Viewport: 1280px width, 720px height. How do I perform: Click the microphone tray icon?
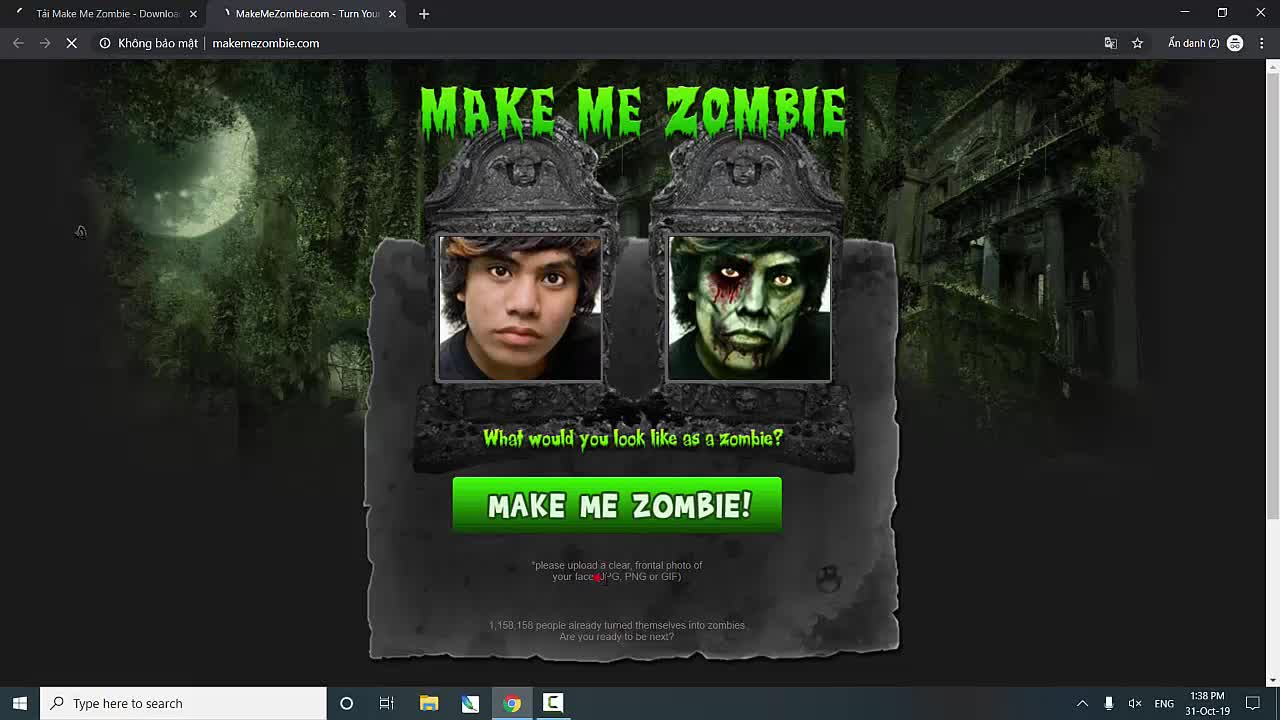(1108, 703)
